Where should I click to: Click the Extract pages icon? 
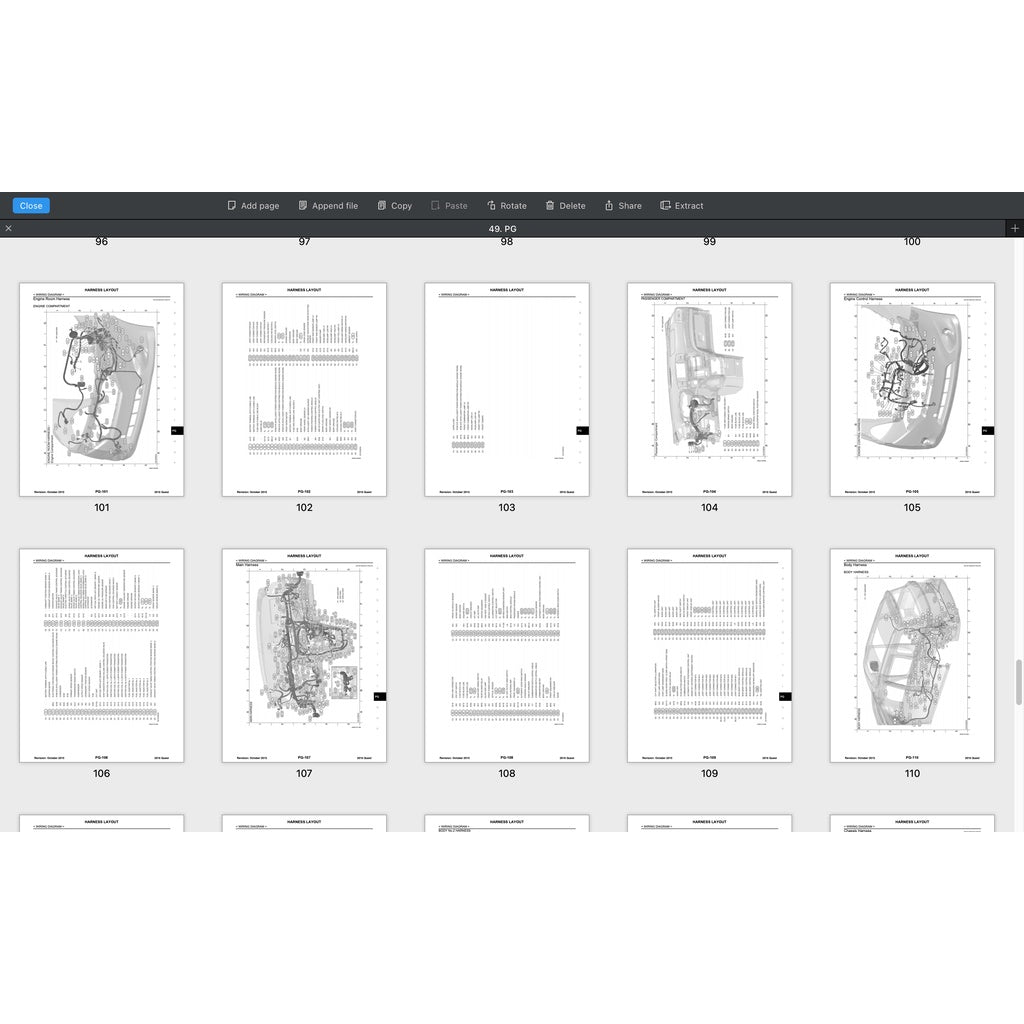(x=666, y=206)
